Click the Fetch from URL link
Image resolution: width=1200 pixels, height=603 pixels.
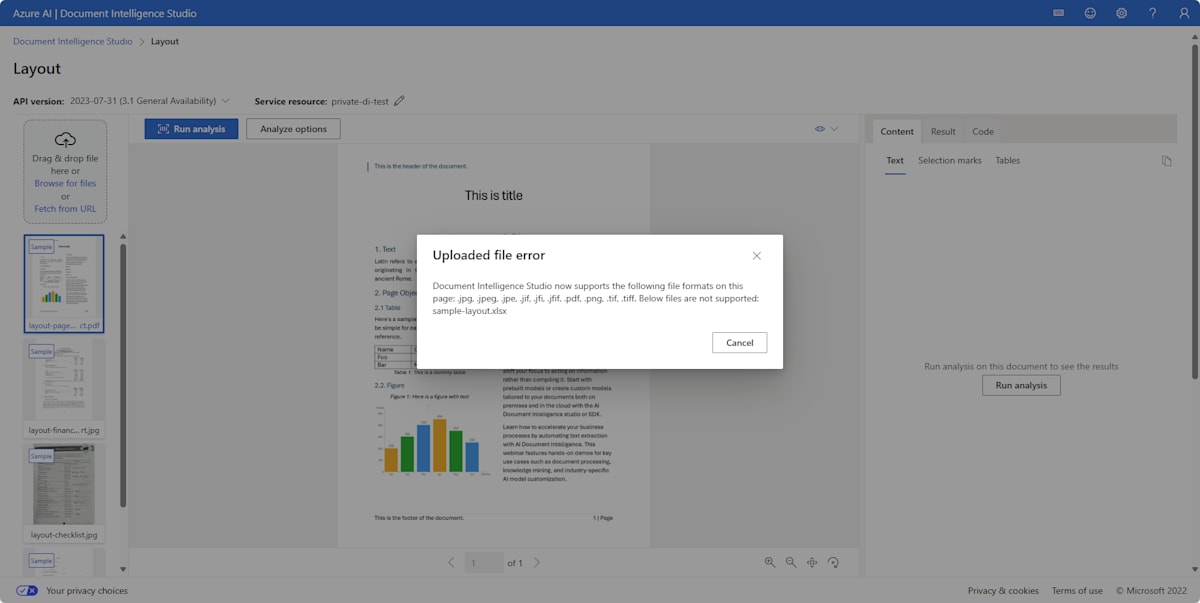click(x=65, y=209)
